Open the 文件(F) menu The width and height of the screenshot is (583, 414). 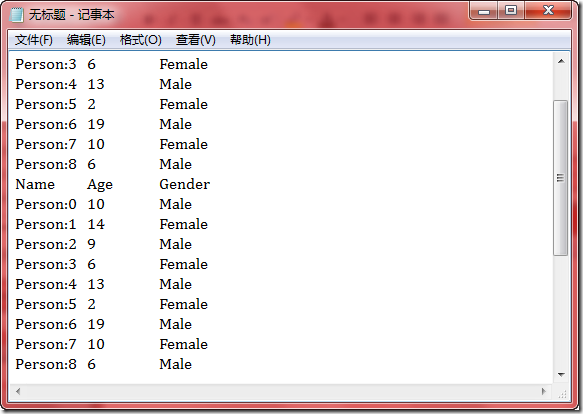33,39
